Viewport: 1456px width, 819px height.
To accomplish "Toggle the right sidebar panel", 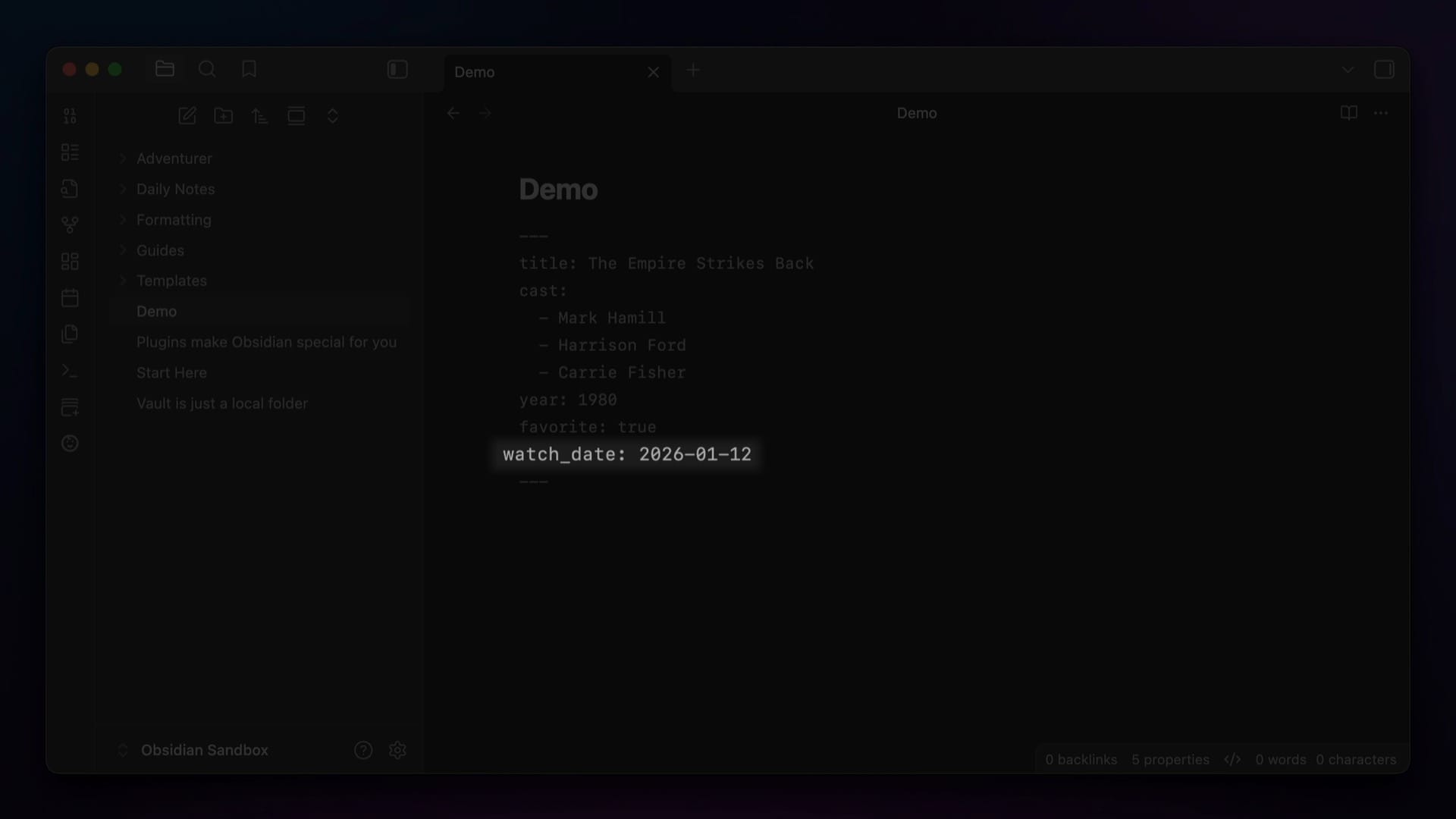I will pyautogui.click(x=1384, y=70).
